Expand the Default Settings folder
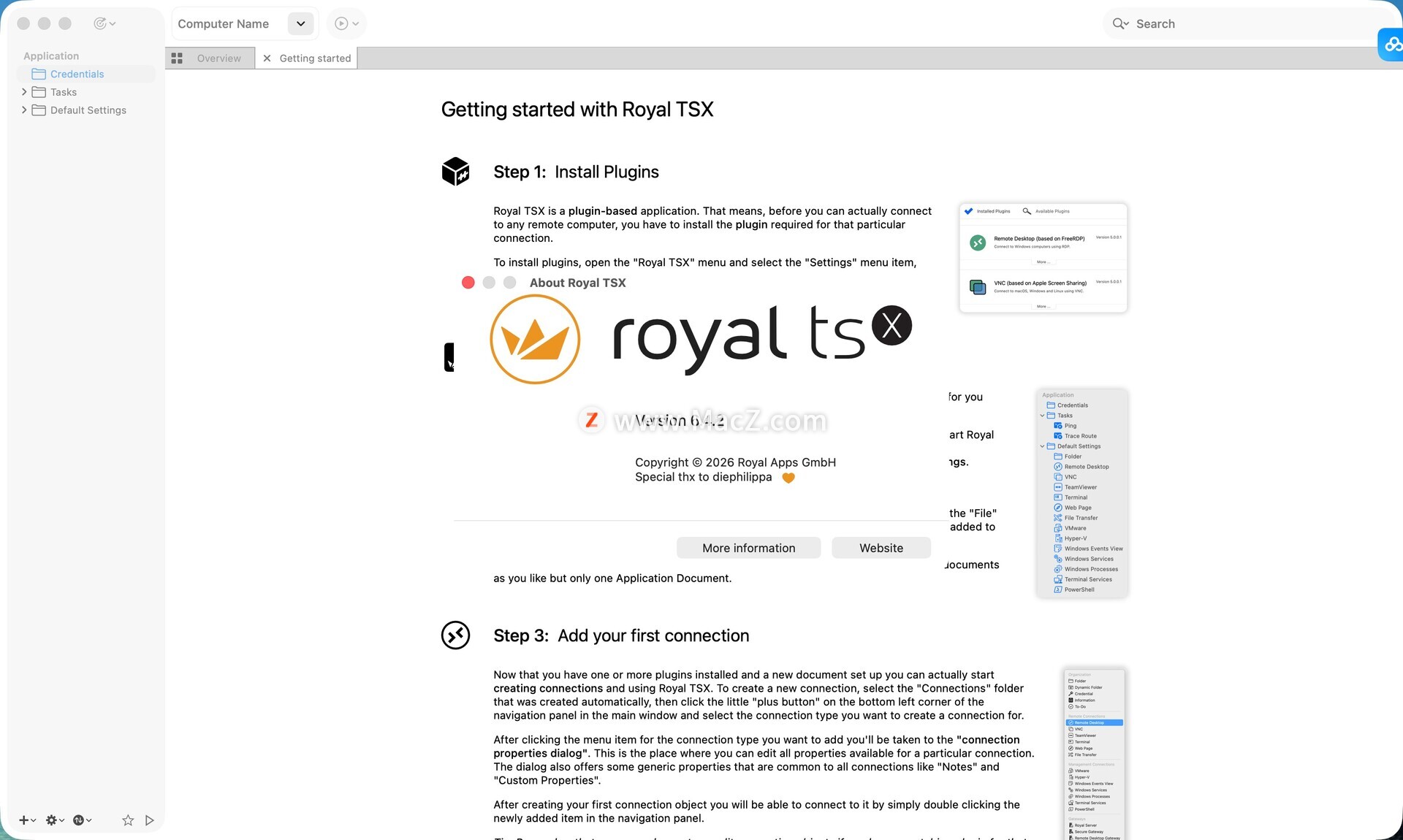 point(24,110)
